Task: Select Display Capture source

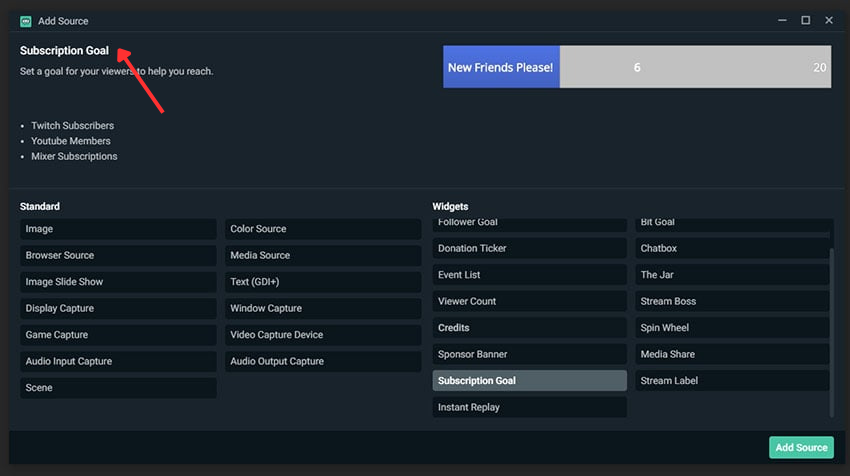Action: tap(118, 308)
